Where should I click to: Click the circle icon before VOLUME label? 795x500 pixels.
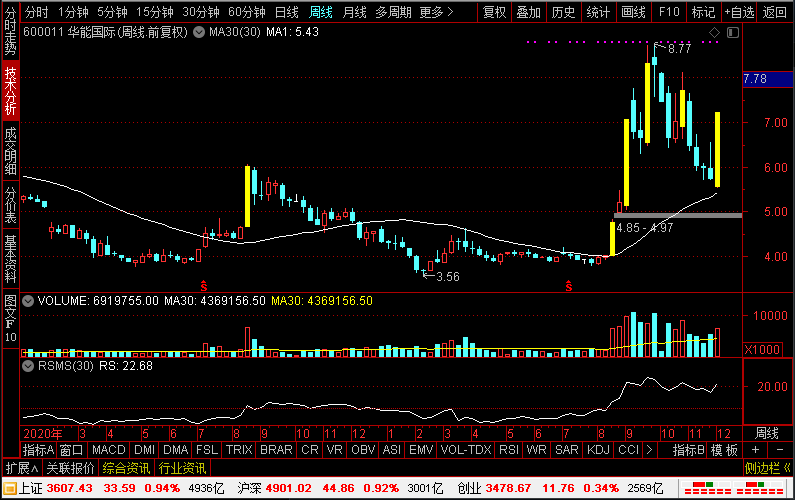click(x=28, y=300)
